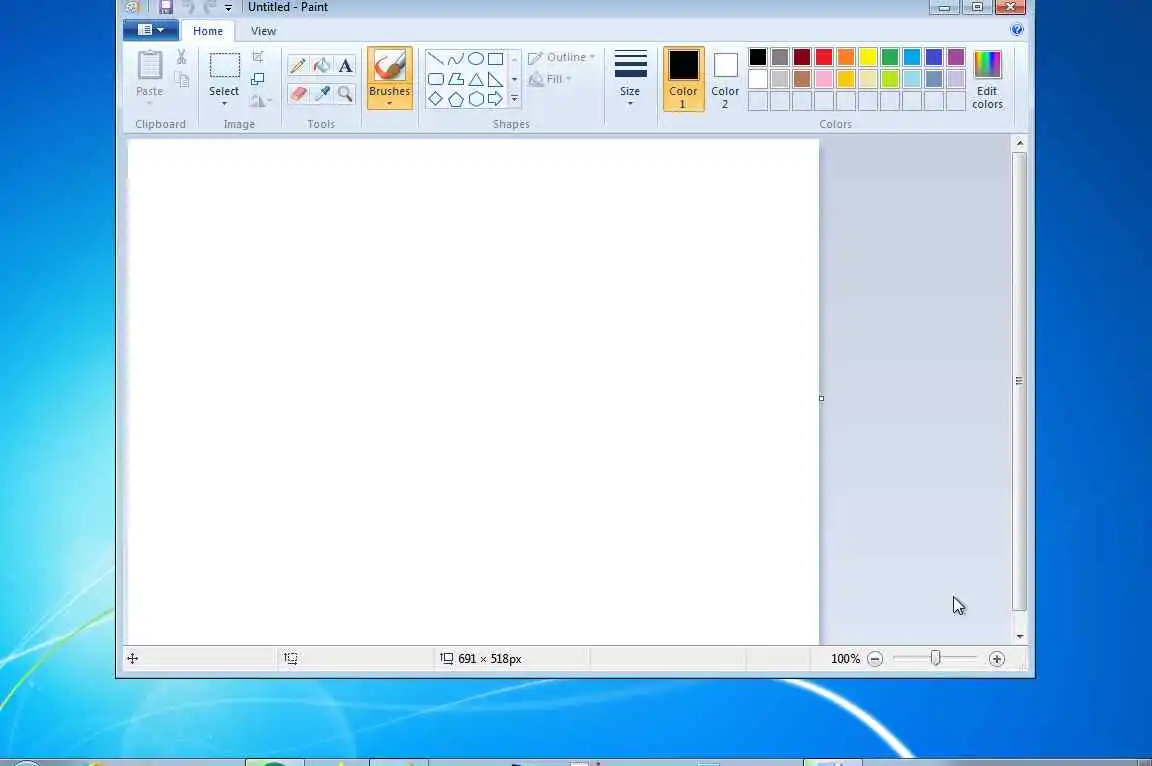Expand the Brushes dropdown arrow
Screen dimensions: 1152x766
(x=389, y=104)
